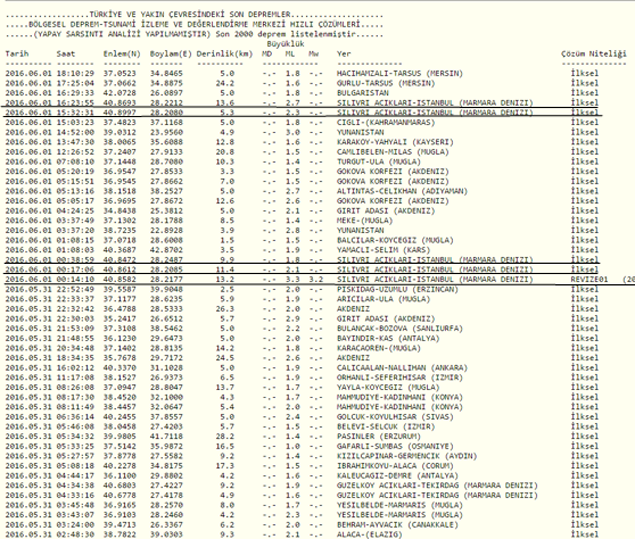Viewport: 635px width, 539px height.
Task: Click the CALICAALAN-NALLIHAN (ANKARA) location
Action: pos(401,366)
